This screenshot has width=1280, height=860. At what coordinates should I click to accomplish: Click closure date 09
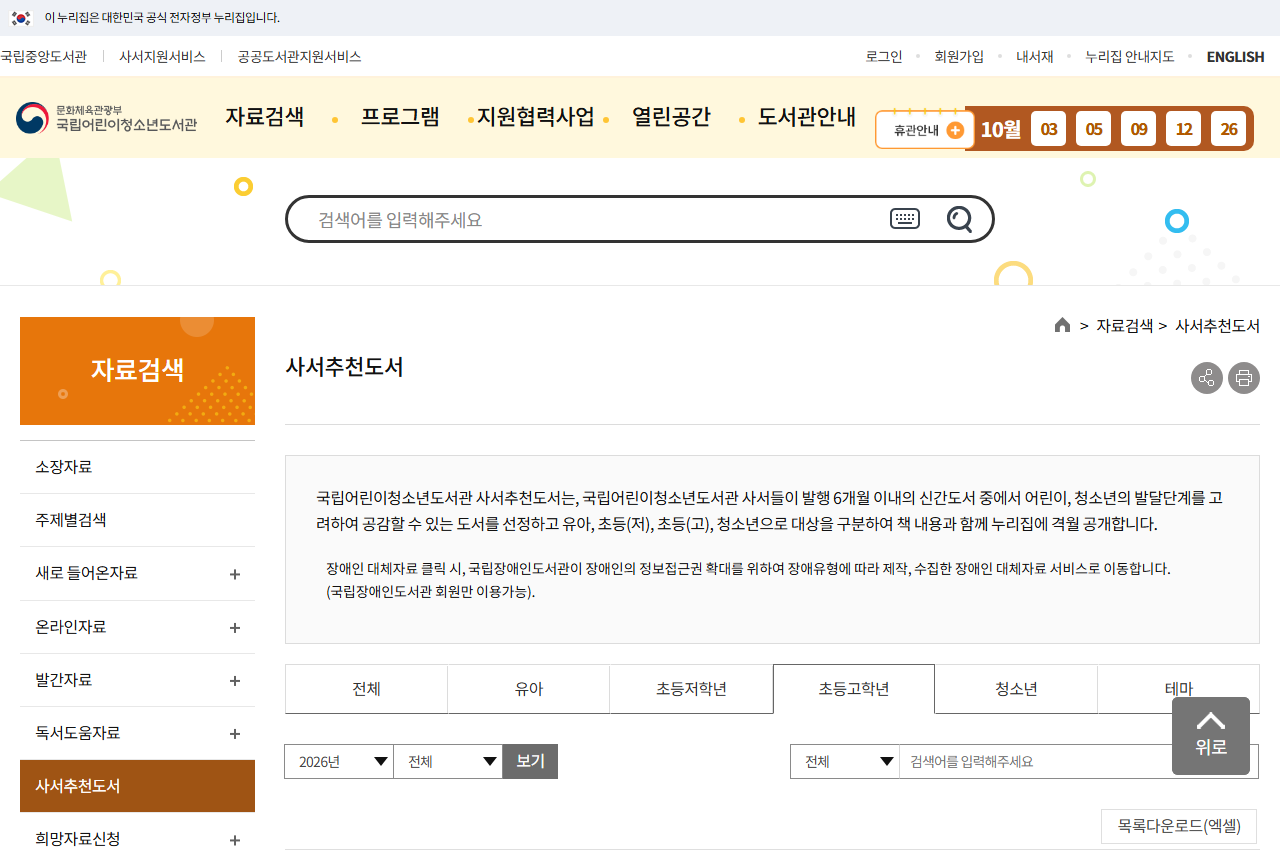tap(1139, 129)
